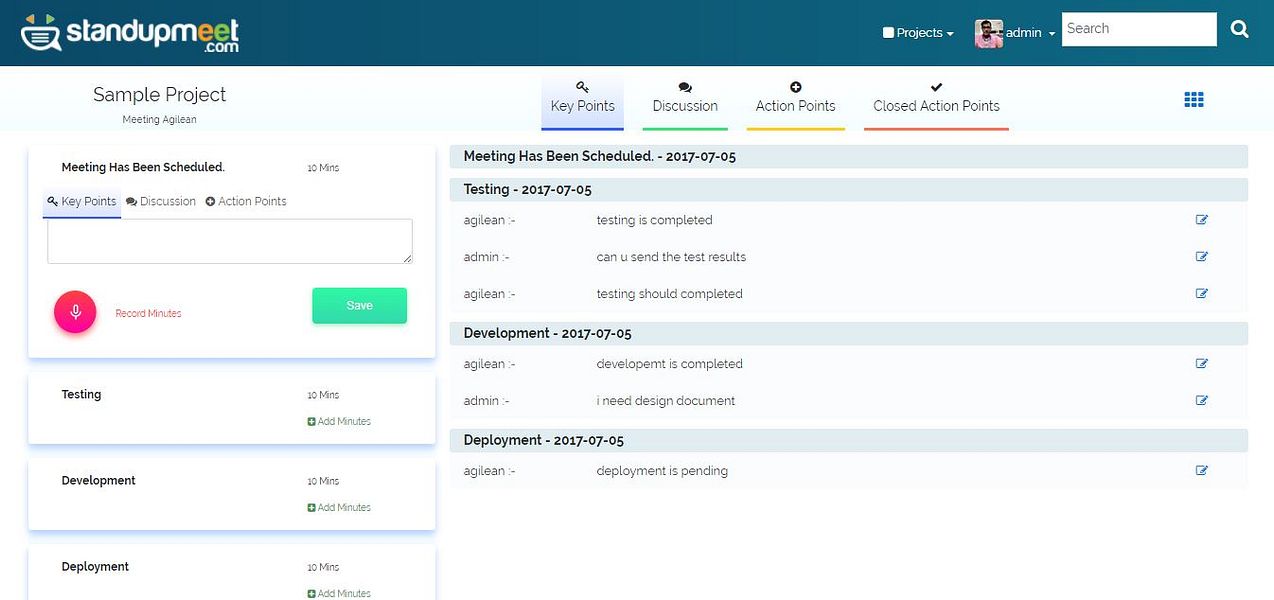The height and width of the screenshot is (600, 1274).
Task: Click 'Meeting Has Been Scheduled. - 2017-07-05' header
Action: point(849,157)
